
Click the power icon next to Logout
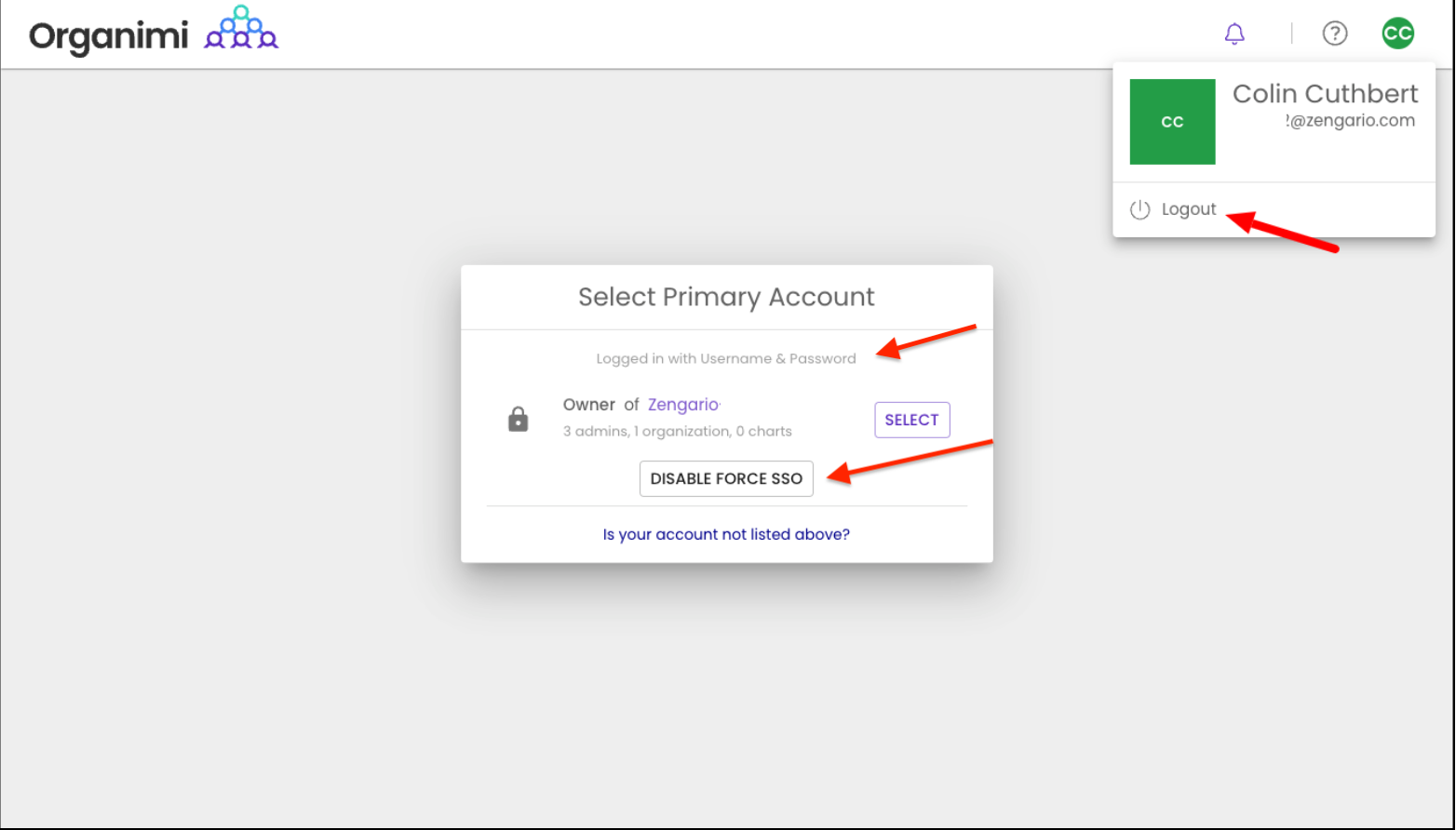pos(1140,209)
